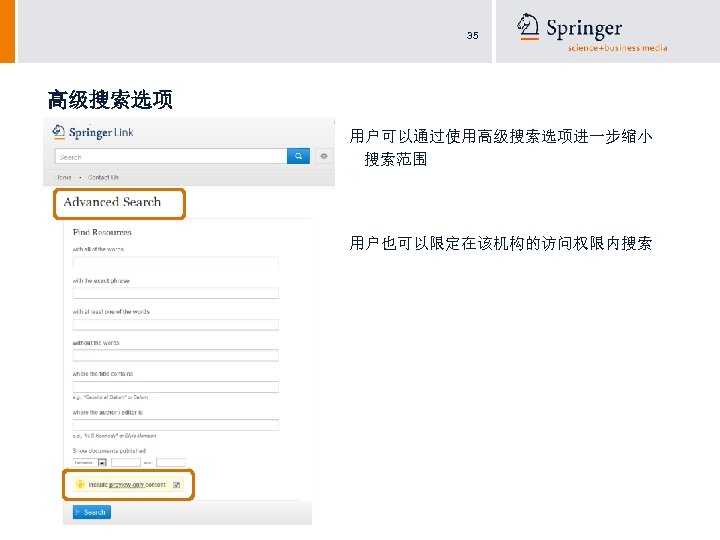
Task: Click the yellow icon beside Include preview-only
Action: pos(80,484)
